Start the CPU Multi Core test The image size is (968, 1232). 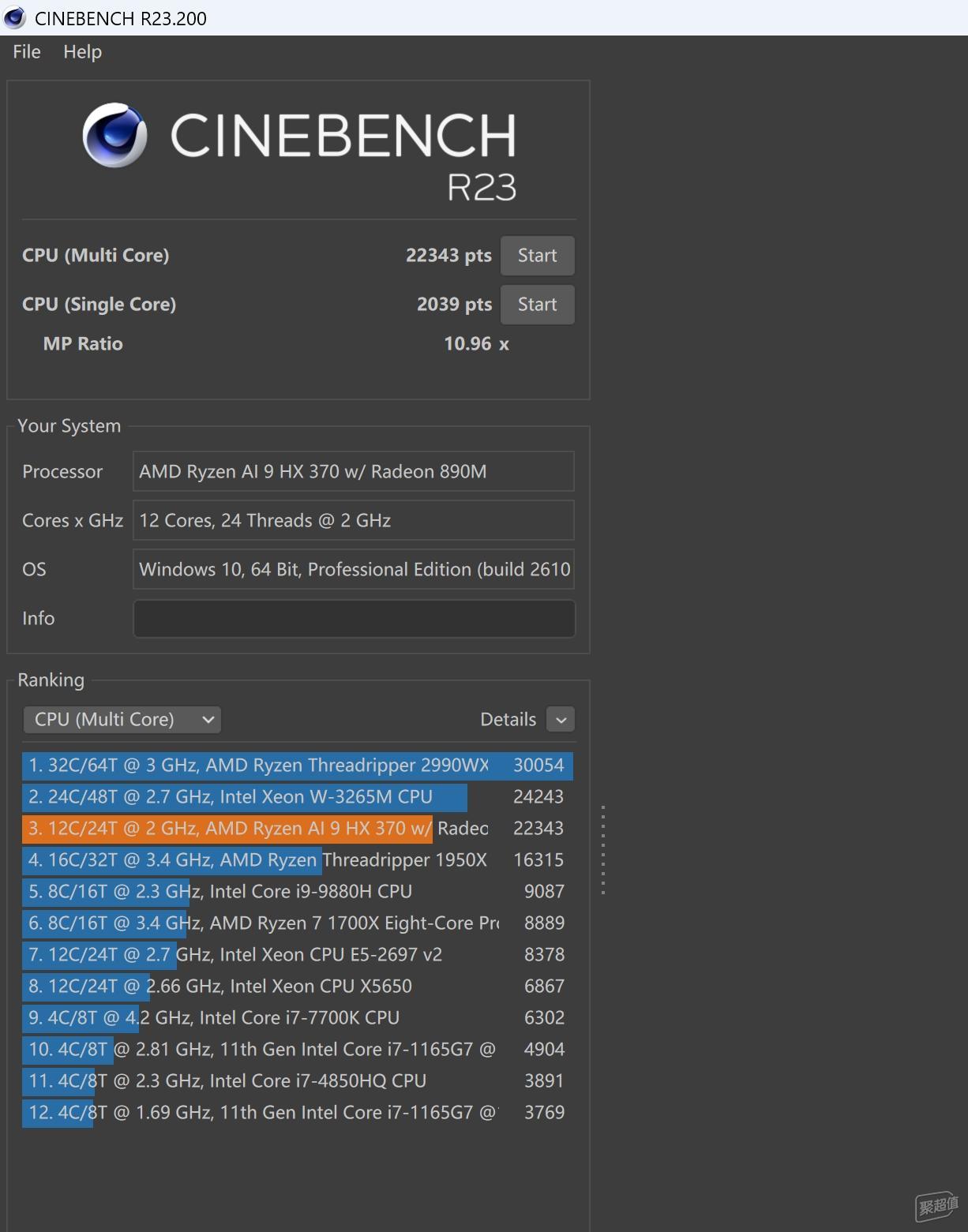[x=538, y=256]
